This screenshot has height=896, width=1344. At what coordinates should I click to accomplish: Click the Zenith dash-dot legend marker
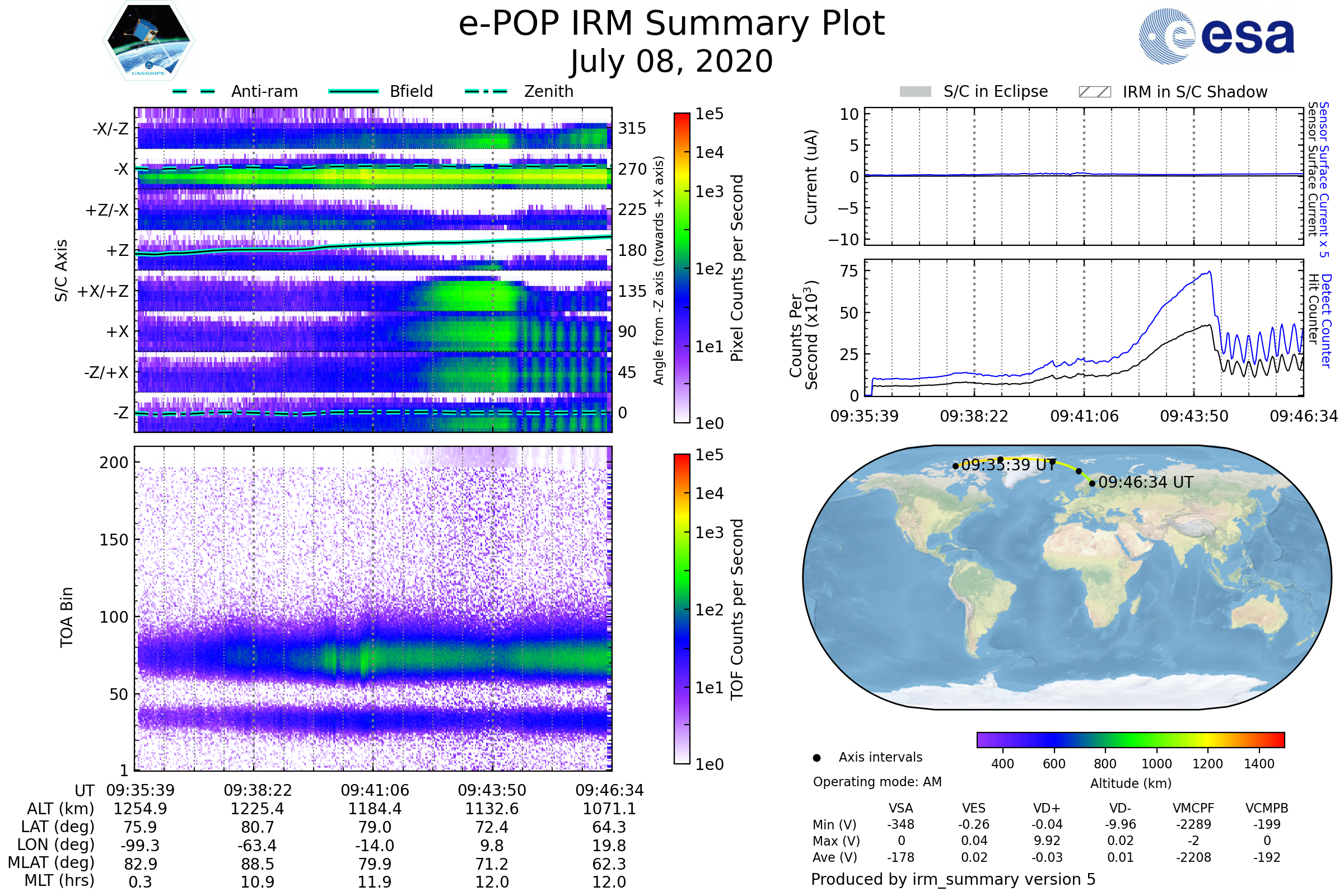click(486, 91)
